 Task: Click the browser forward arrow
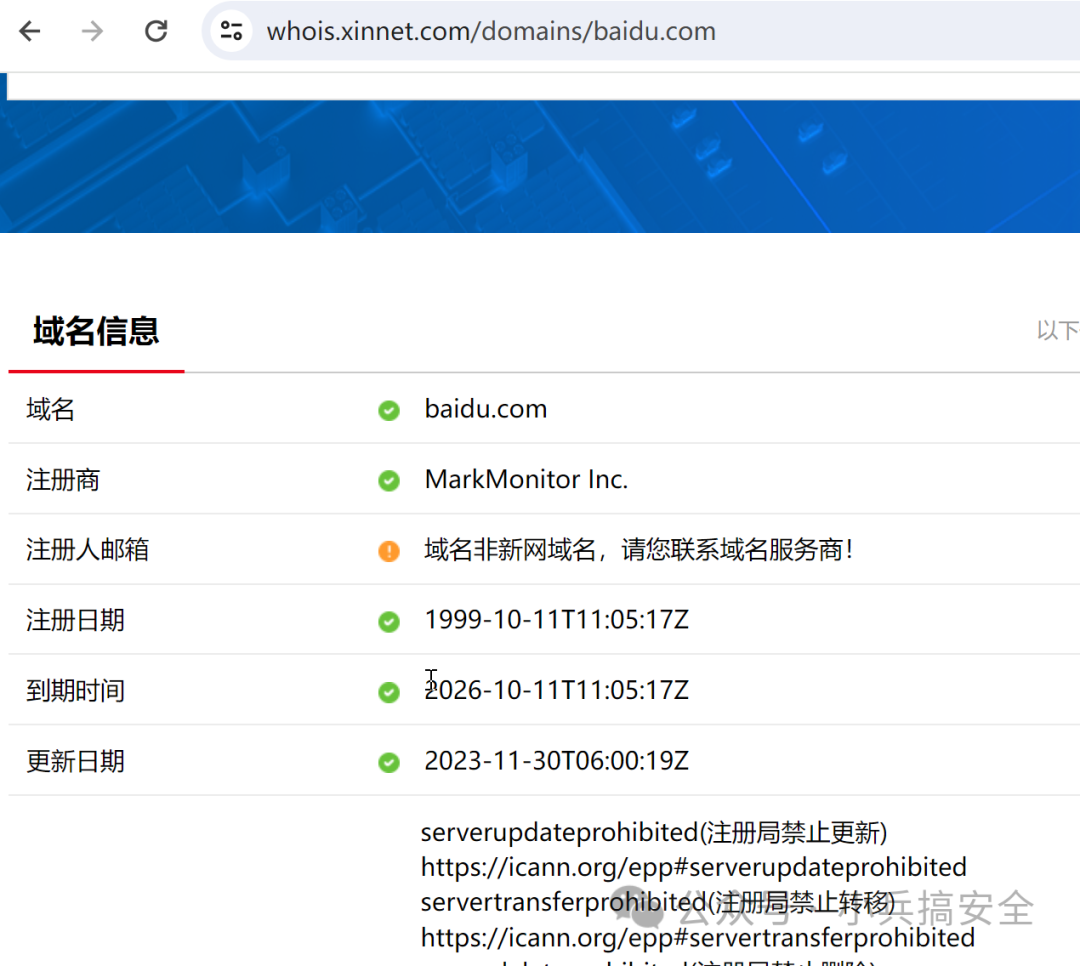pos(92,31)
